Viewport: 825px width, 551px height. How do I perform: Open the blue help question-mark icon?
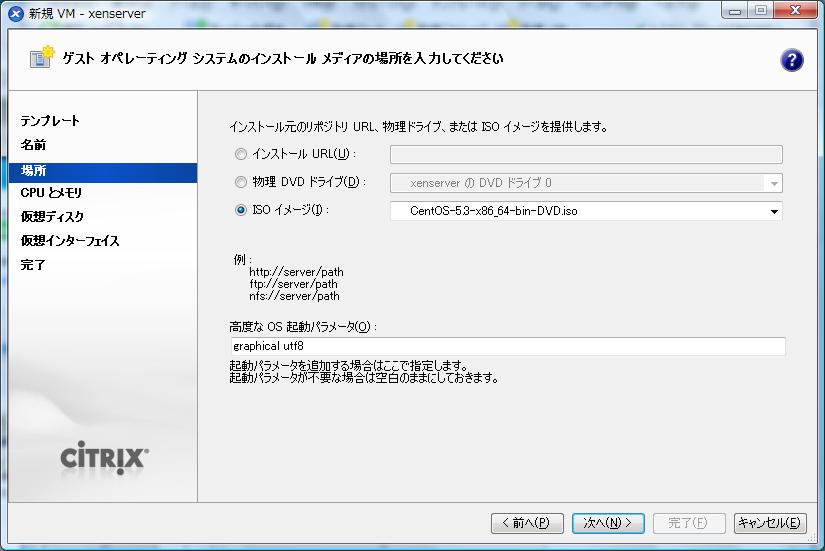pyautogui.click(x=791, y=60)
